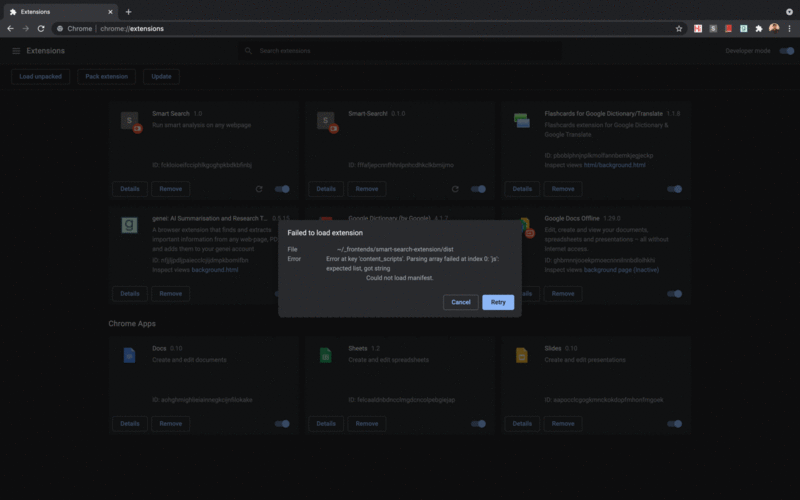Select the Extensions browser tab
Screen dimensions: 800x500
click(61, 12)
